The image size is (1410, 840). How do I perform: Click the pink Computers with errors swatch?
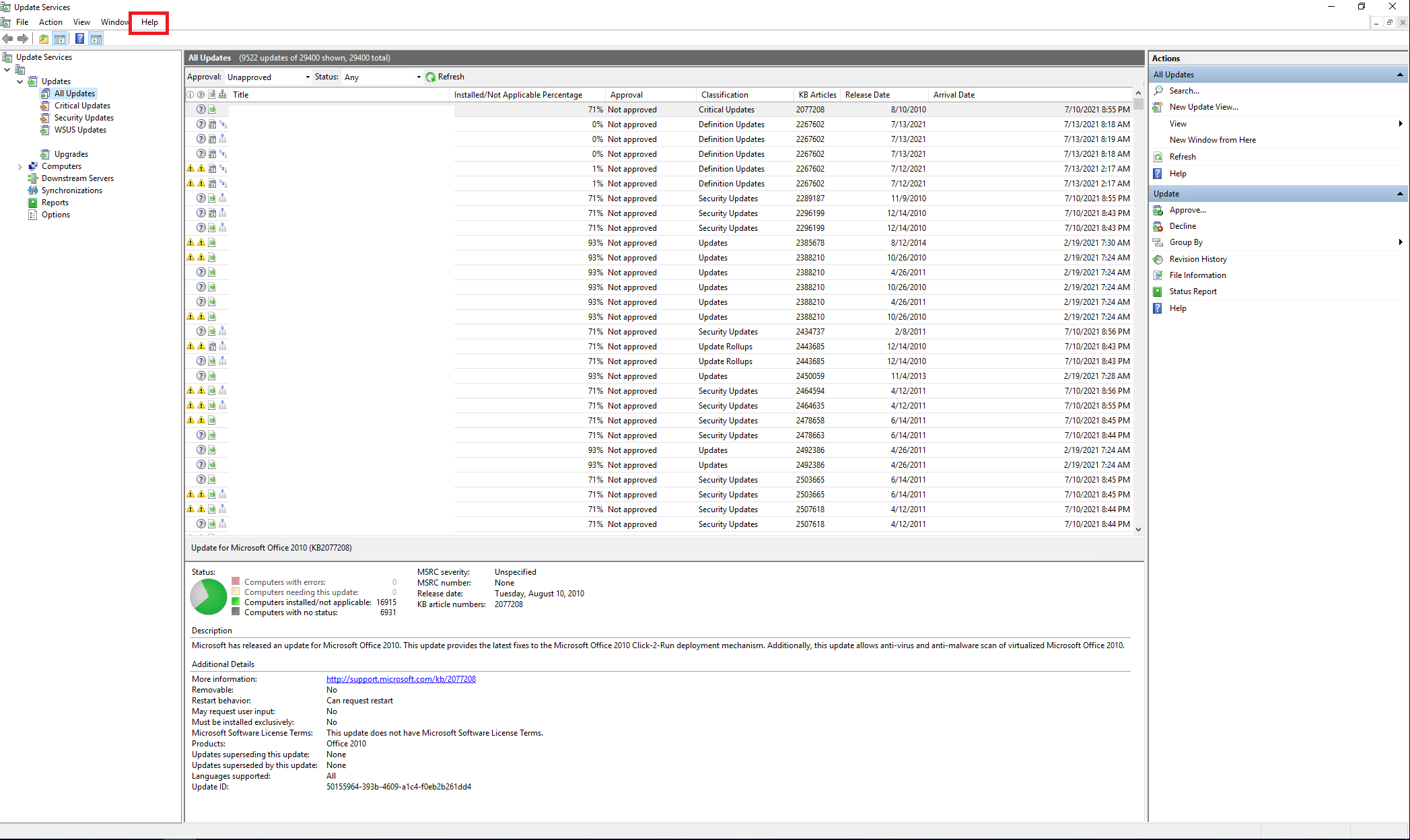(236, 581)
